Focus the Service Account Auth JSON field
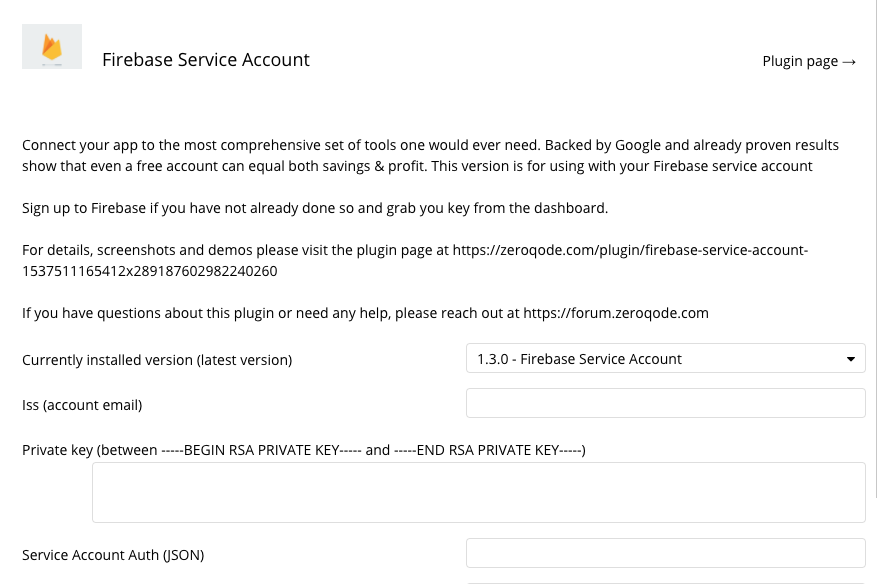 tap(666, 553)
